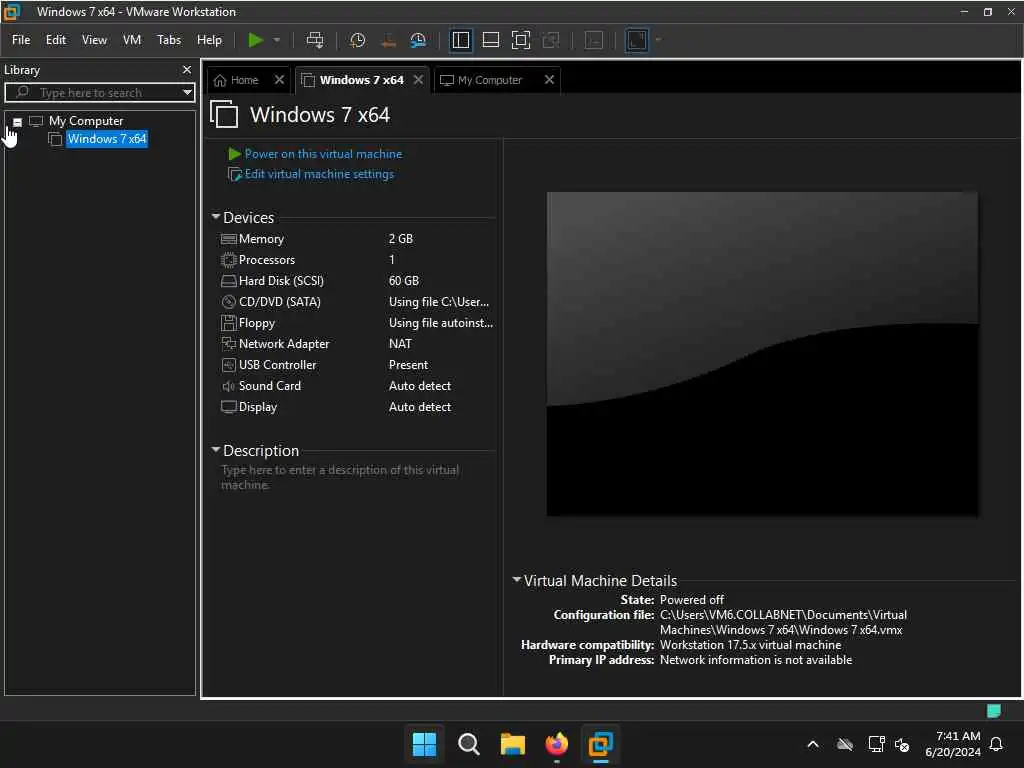Click the Sound Card device icon
The image size is (1024, 768).
[x=229, y=386]
